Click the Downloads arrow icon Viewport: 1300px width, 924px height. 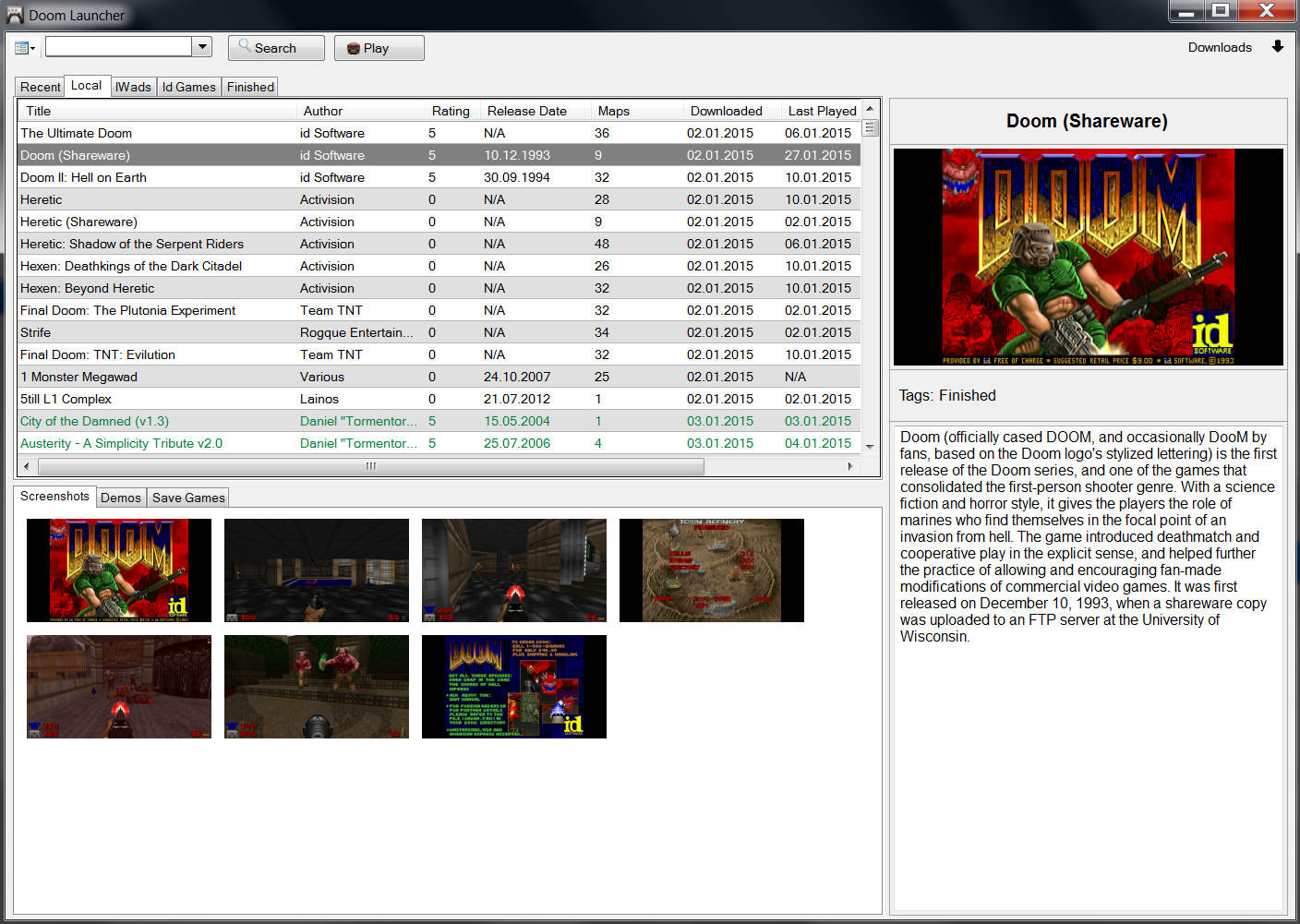click(1278, 47)
